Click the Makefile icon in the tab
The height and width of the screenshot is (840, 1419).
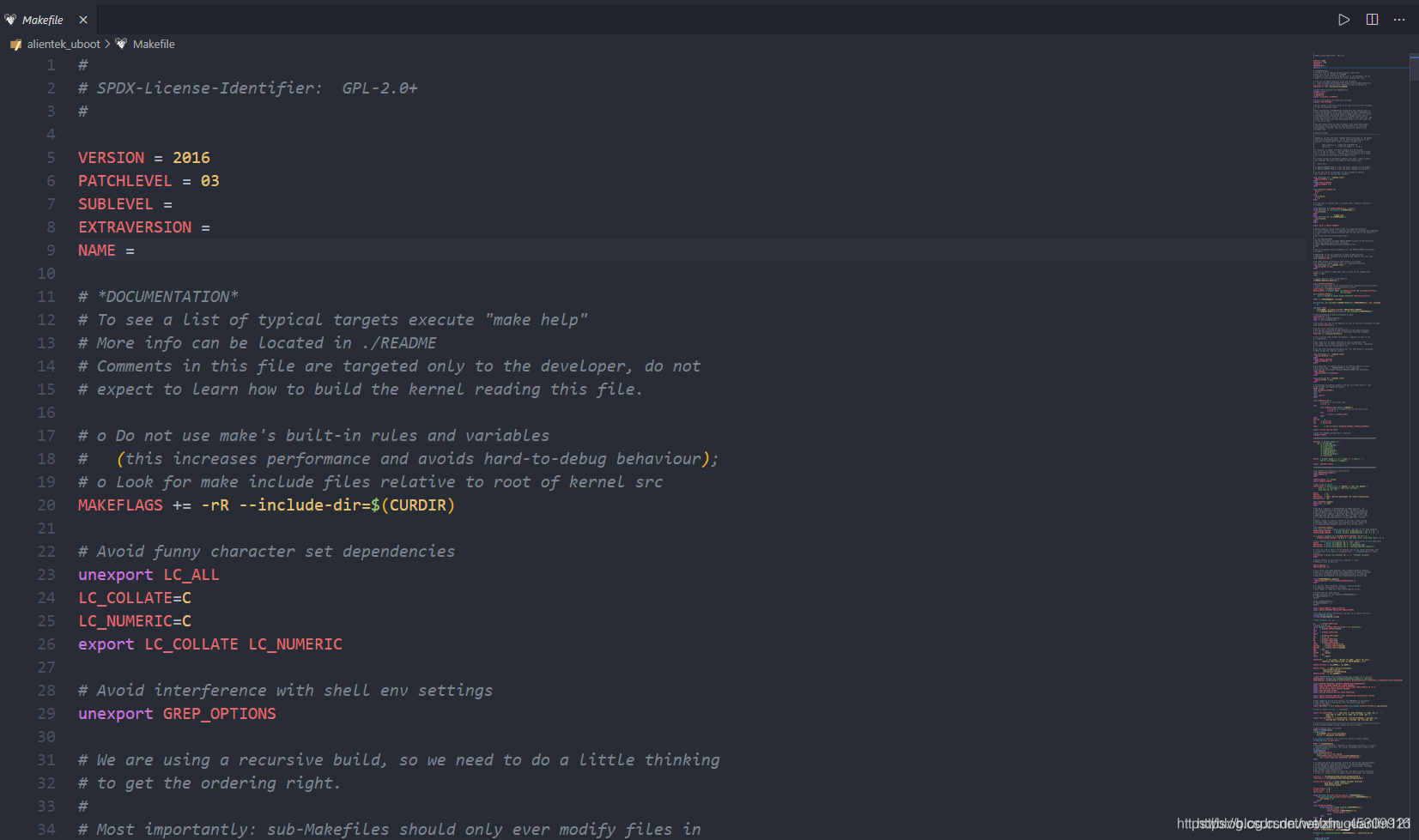[x=10, y=20]
